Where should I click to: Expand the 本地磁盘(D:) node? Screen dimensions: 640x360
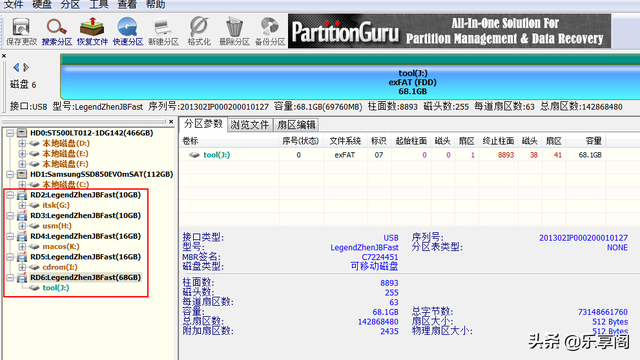point(22,143)
